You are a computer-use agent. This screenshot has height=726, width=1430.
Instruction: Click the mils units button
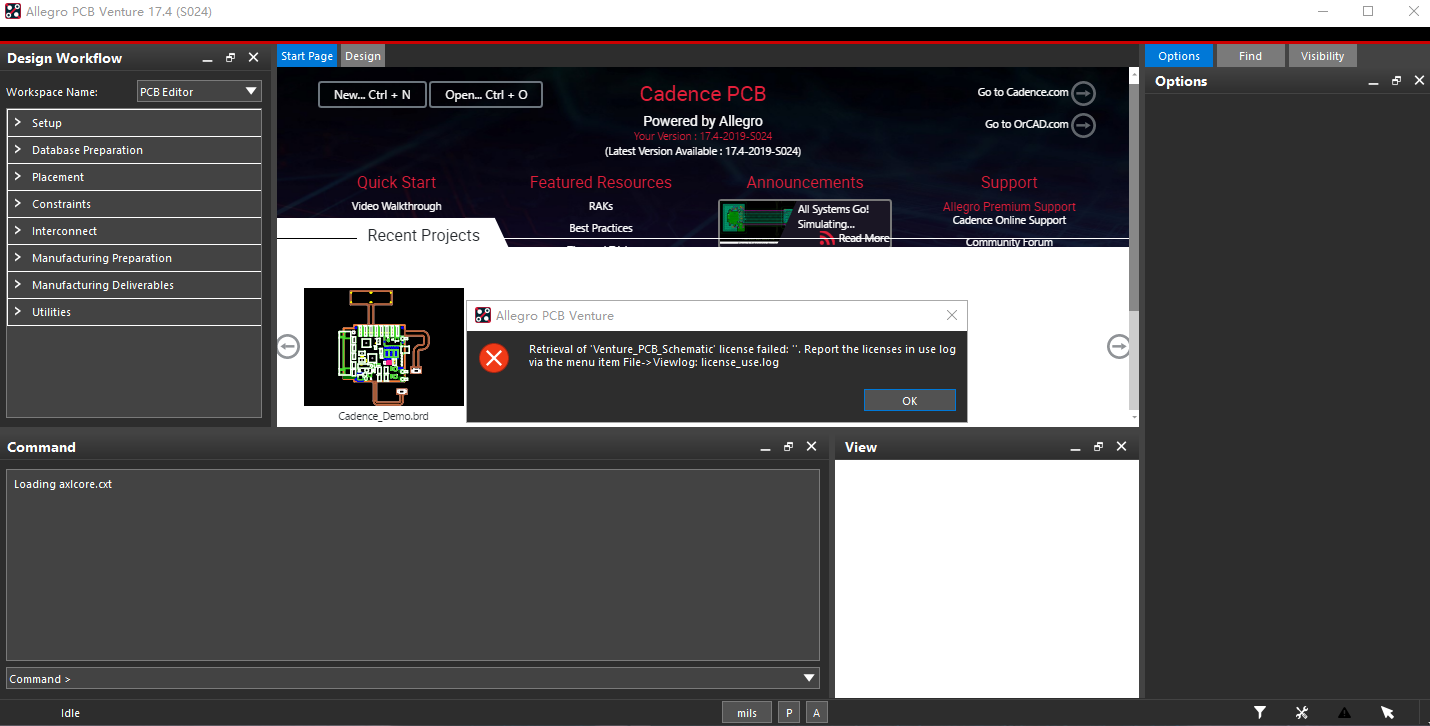pyautogui.click(x=747, y=713)
